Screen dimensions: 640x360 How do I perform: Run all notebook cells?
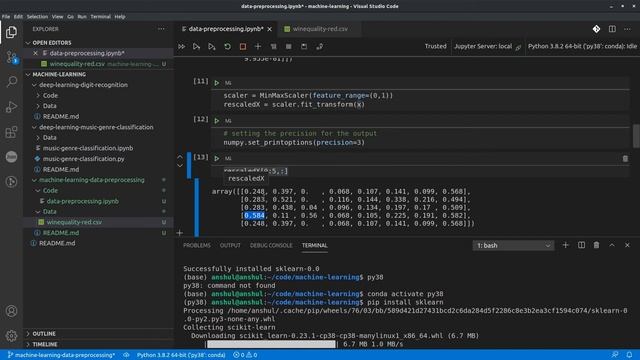coord(182,47)
